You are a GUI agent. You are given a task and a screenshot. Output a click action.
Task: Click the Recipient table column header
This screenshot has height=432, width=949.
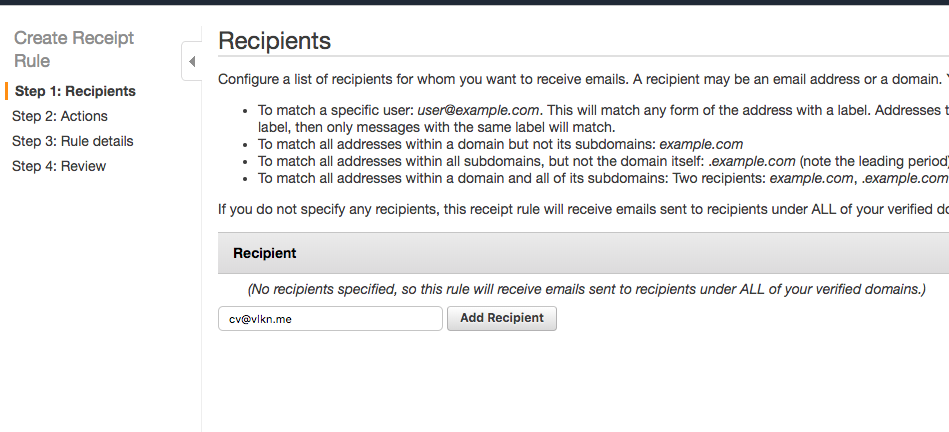[265, 253]
